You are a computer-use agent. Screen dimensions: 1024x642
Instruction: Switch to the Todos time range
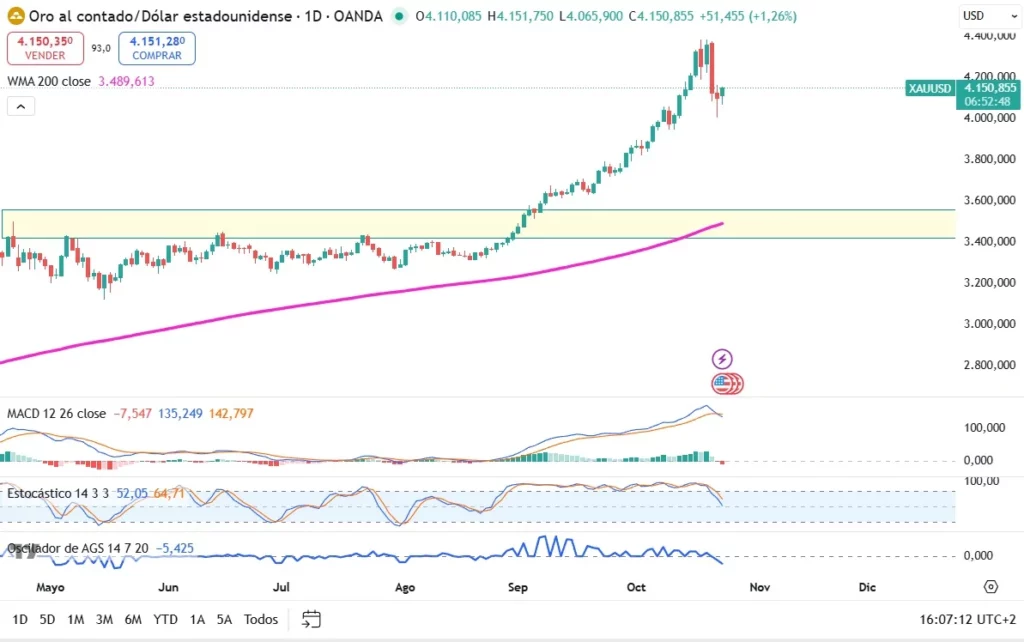point(260,619)
